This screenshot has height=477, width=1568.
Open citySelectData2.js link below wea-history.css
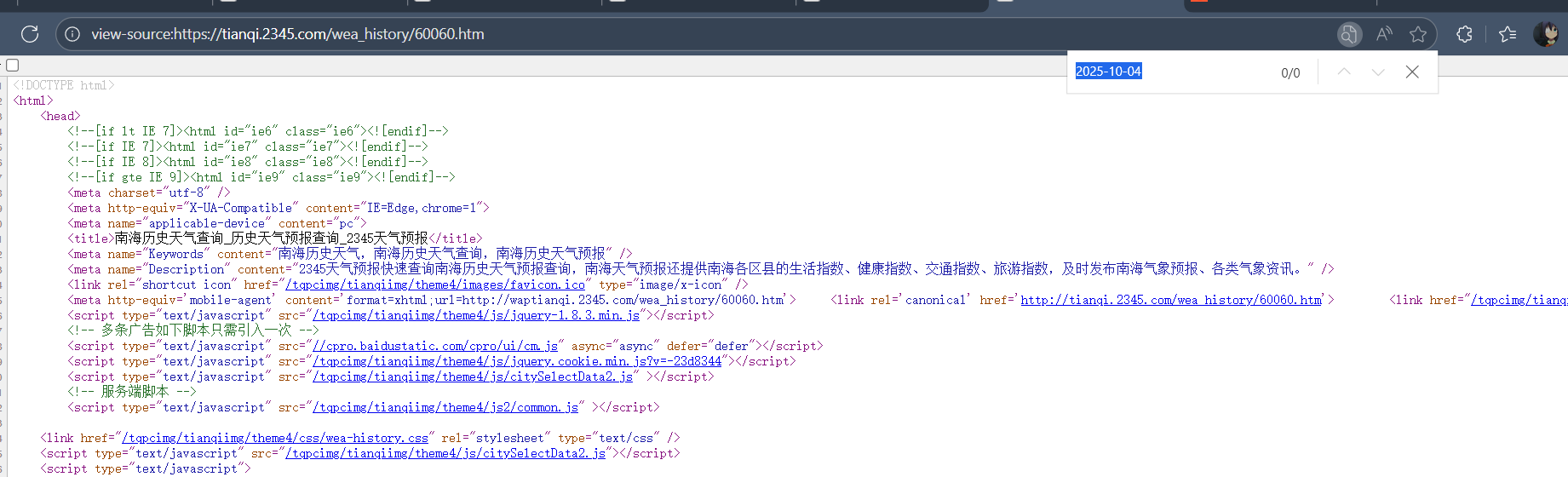click(445, 453)
